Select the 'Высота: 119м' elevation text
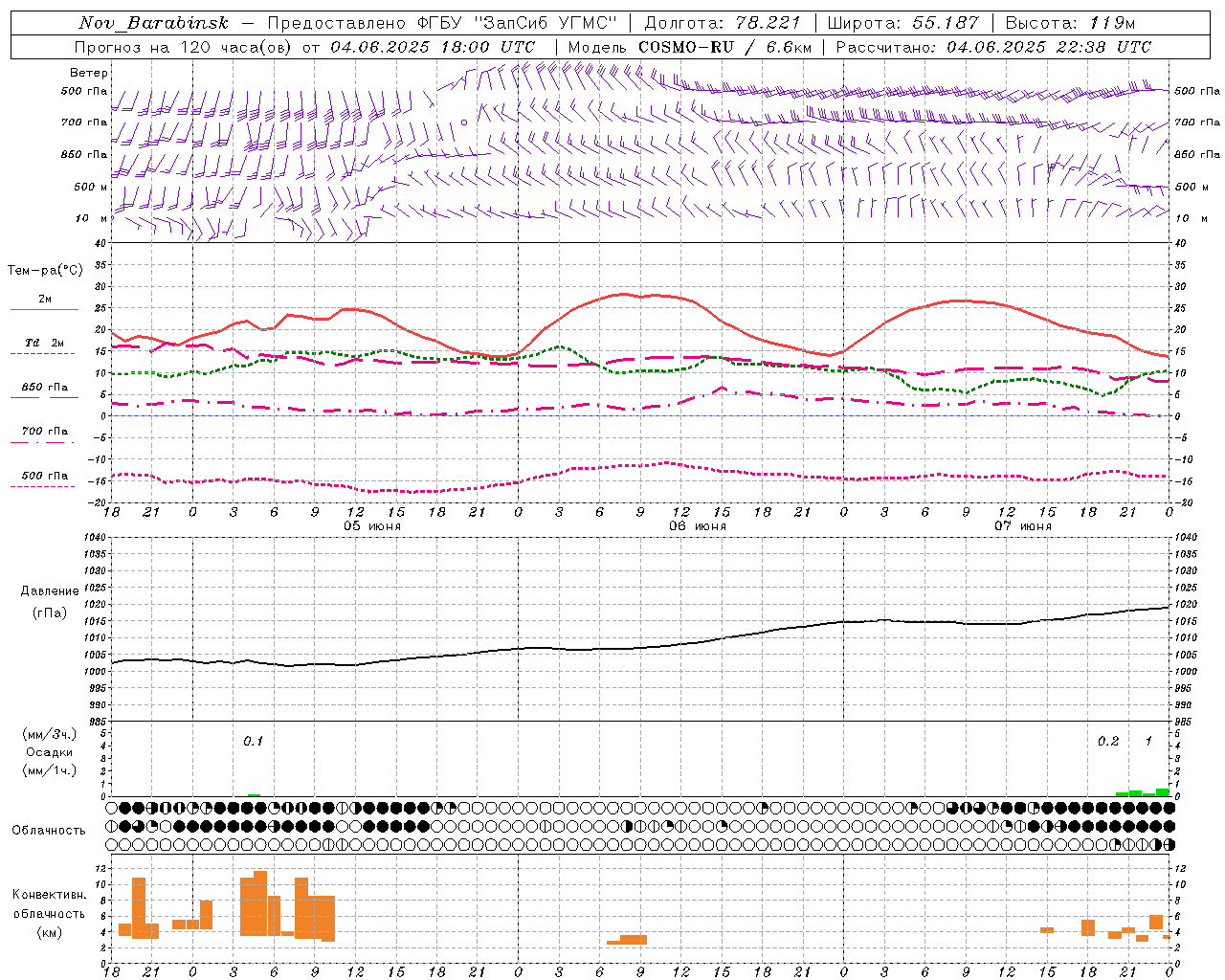Screen dimensions: 1225x980 click(x=1070, y=23)
